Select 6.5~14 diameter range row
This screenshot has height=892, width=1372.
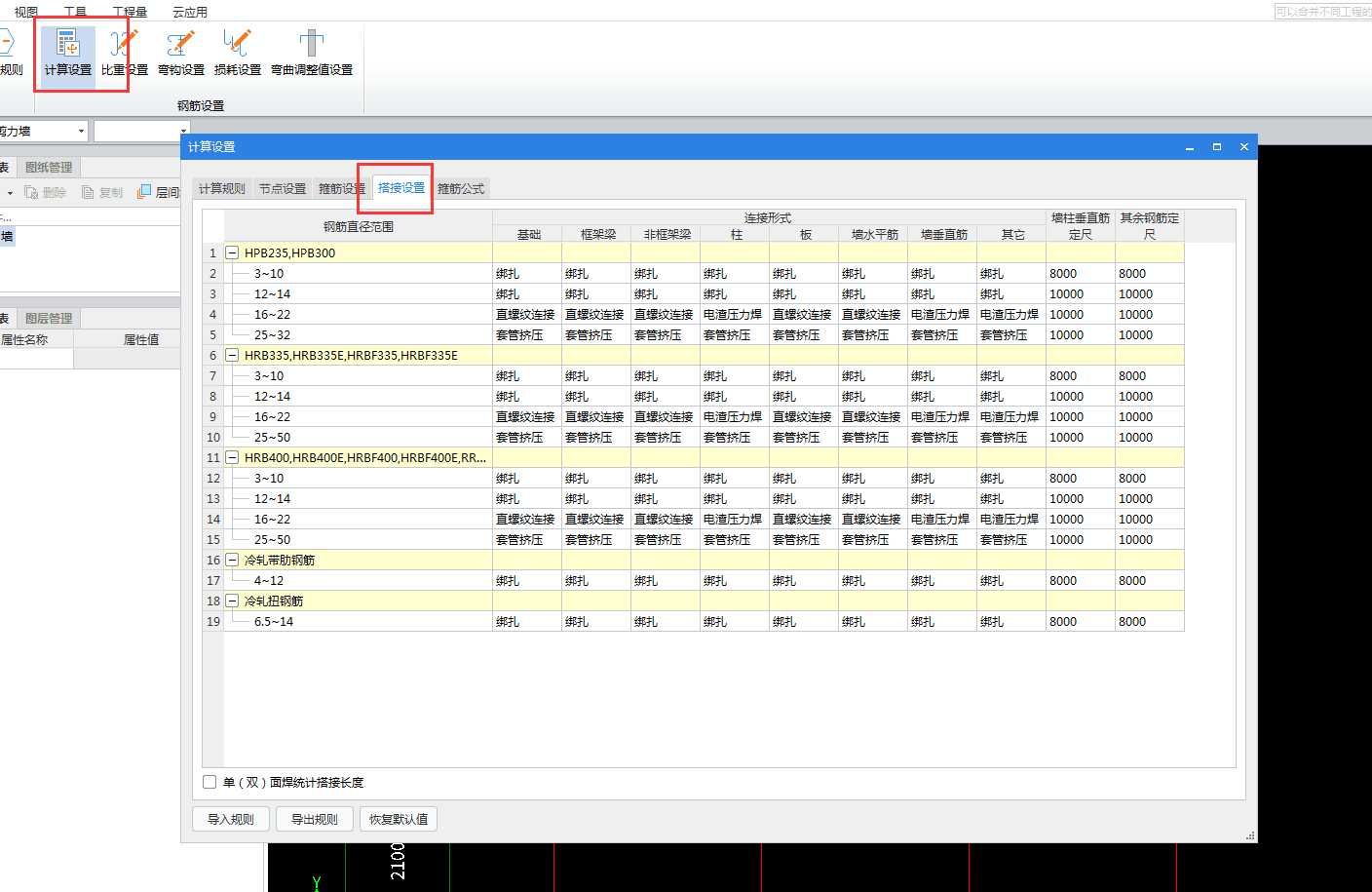tap(359, 621)
